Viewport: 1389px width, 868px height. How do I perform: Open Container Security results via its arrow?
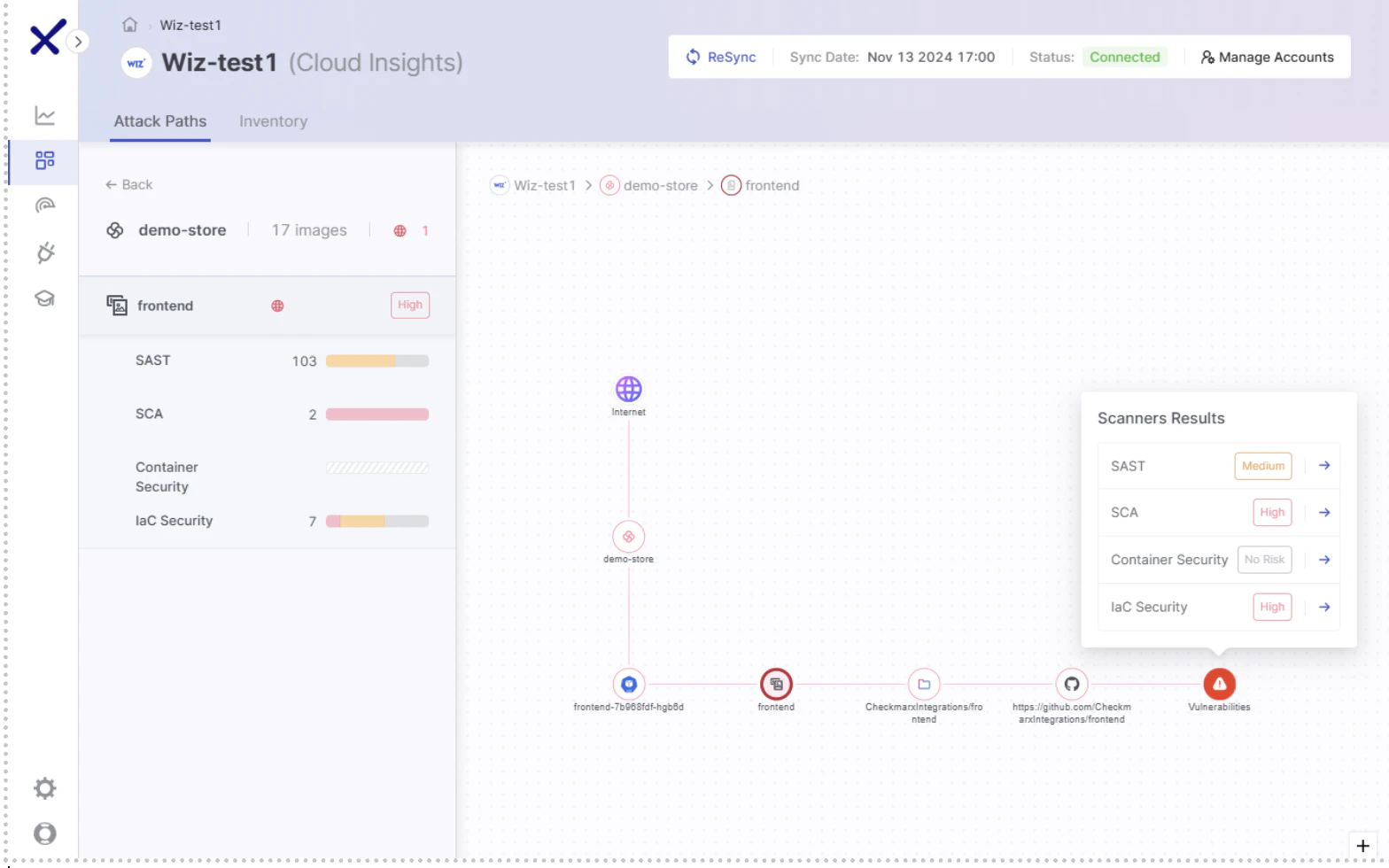(x=1324, y=560)
